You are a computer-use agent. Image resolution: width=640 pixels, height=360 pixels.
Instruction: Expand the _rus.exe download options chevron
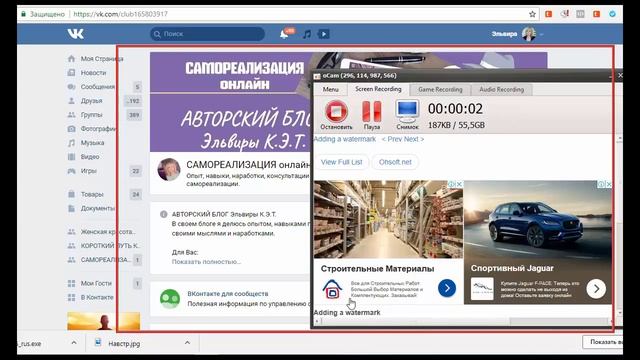click(x=74, y=343)
